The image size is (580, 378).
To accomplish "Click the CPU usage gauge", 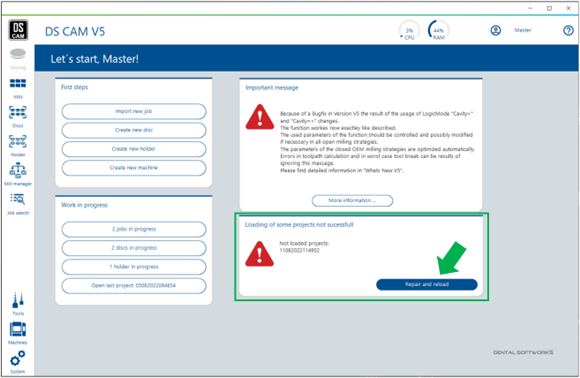I will [x=409, y=30].
